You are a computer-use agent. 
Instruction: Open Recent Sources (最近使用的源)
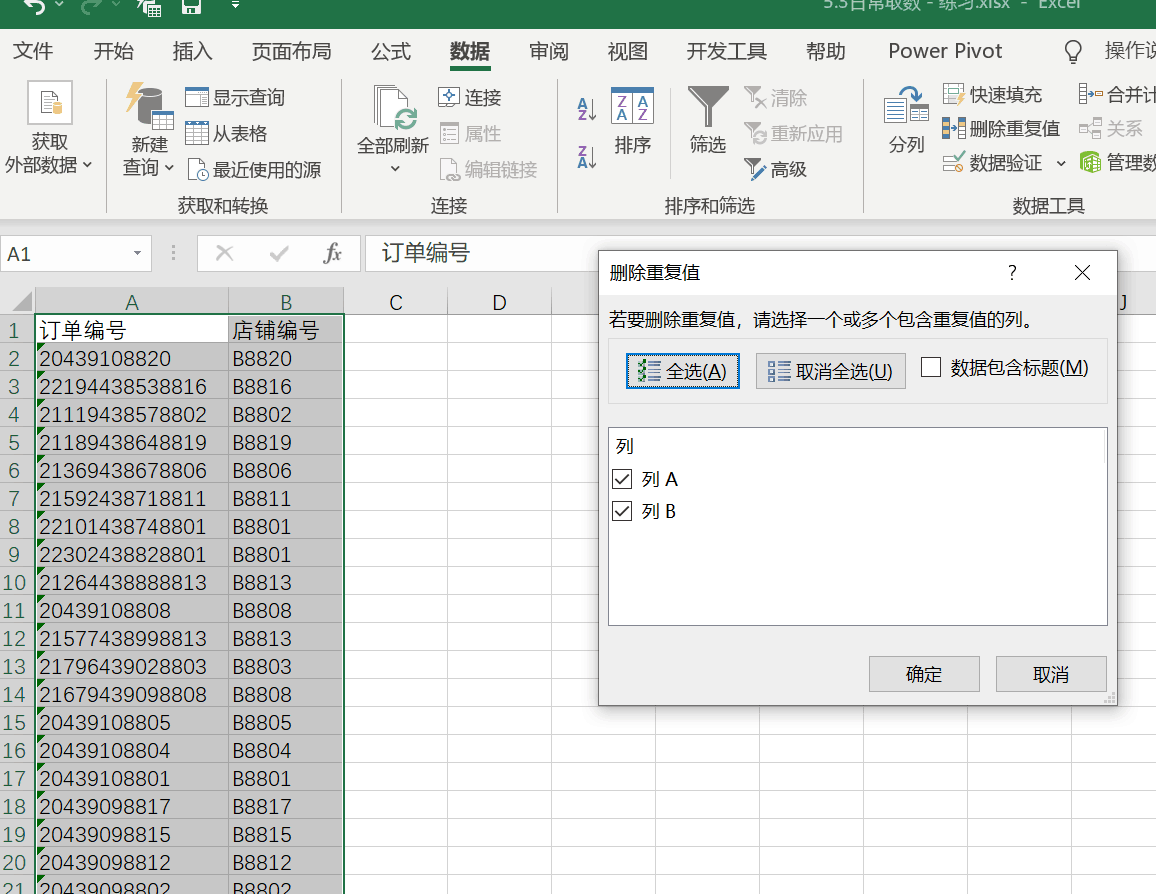point(254,170)
